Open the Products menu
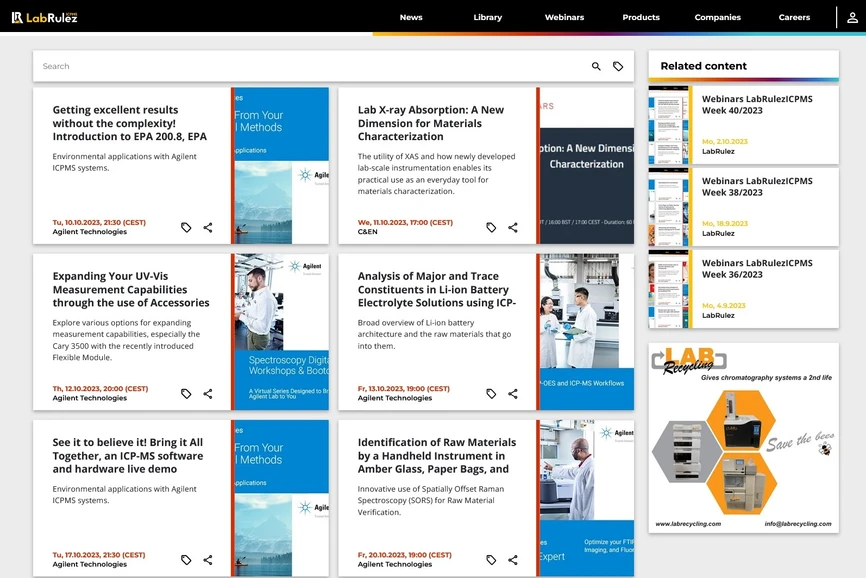 (641, 17)
